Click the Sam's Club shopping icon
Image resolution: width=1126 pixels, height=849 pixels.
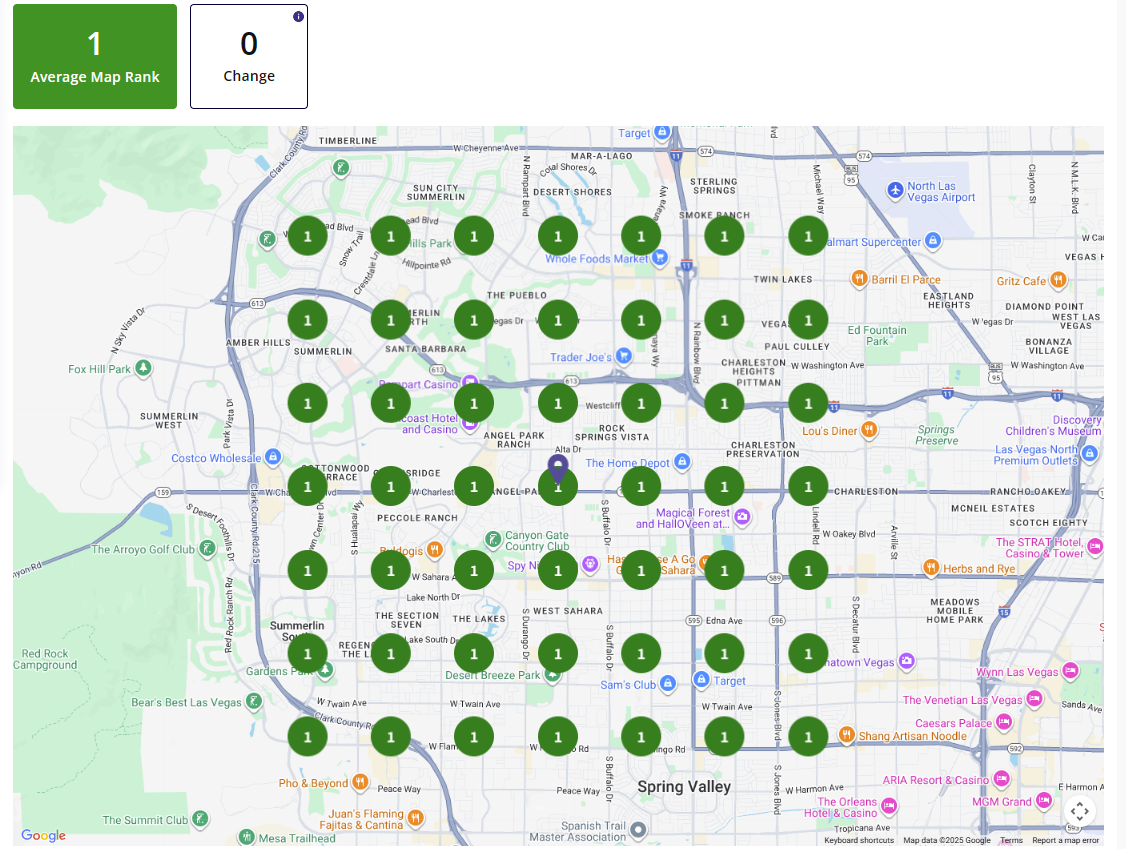[x=669, y=684]
